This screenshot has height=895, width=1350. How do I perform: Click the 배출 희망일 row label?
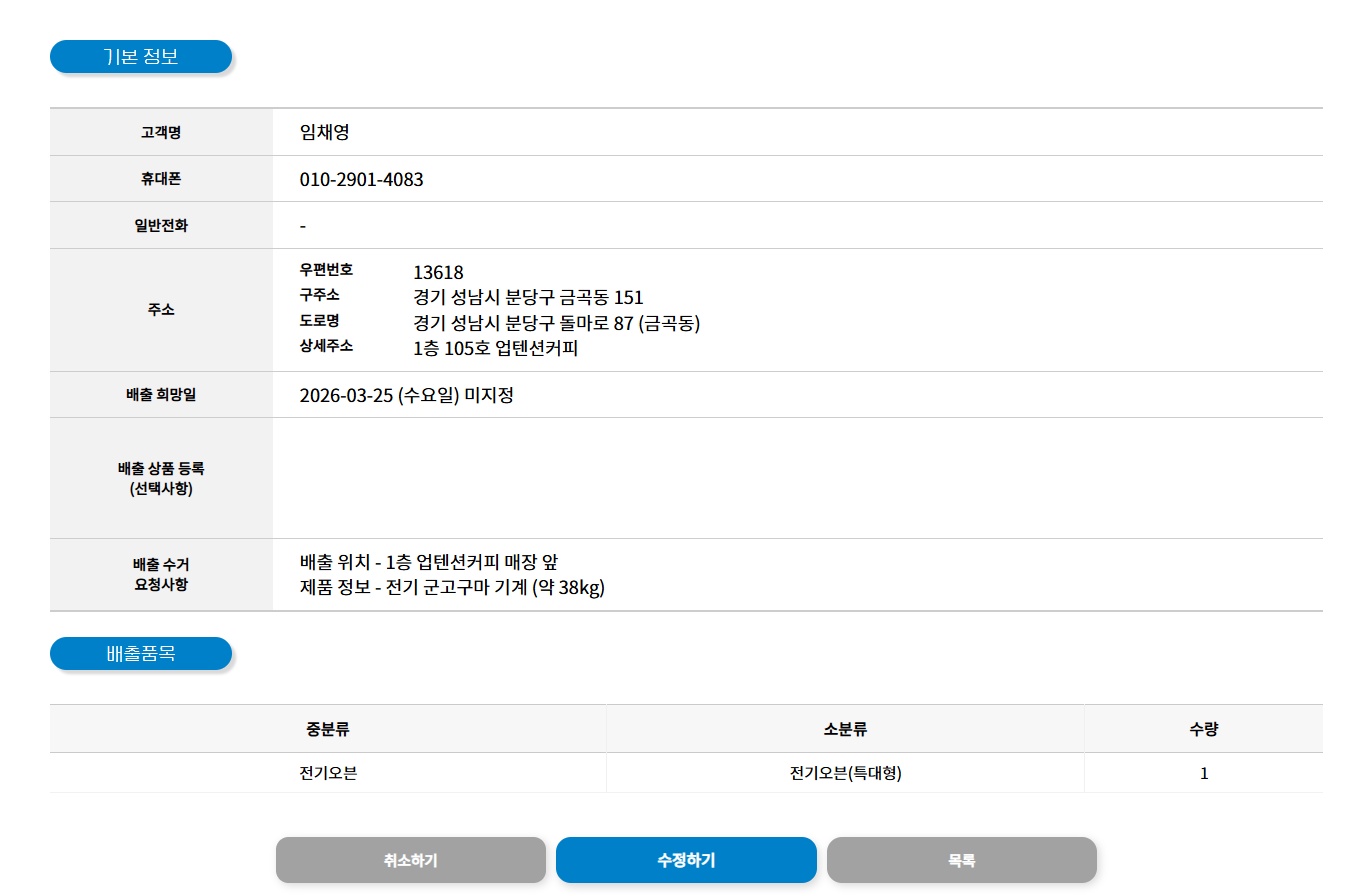[x=161, y=395]
